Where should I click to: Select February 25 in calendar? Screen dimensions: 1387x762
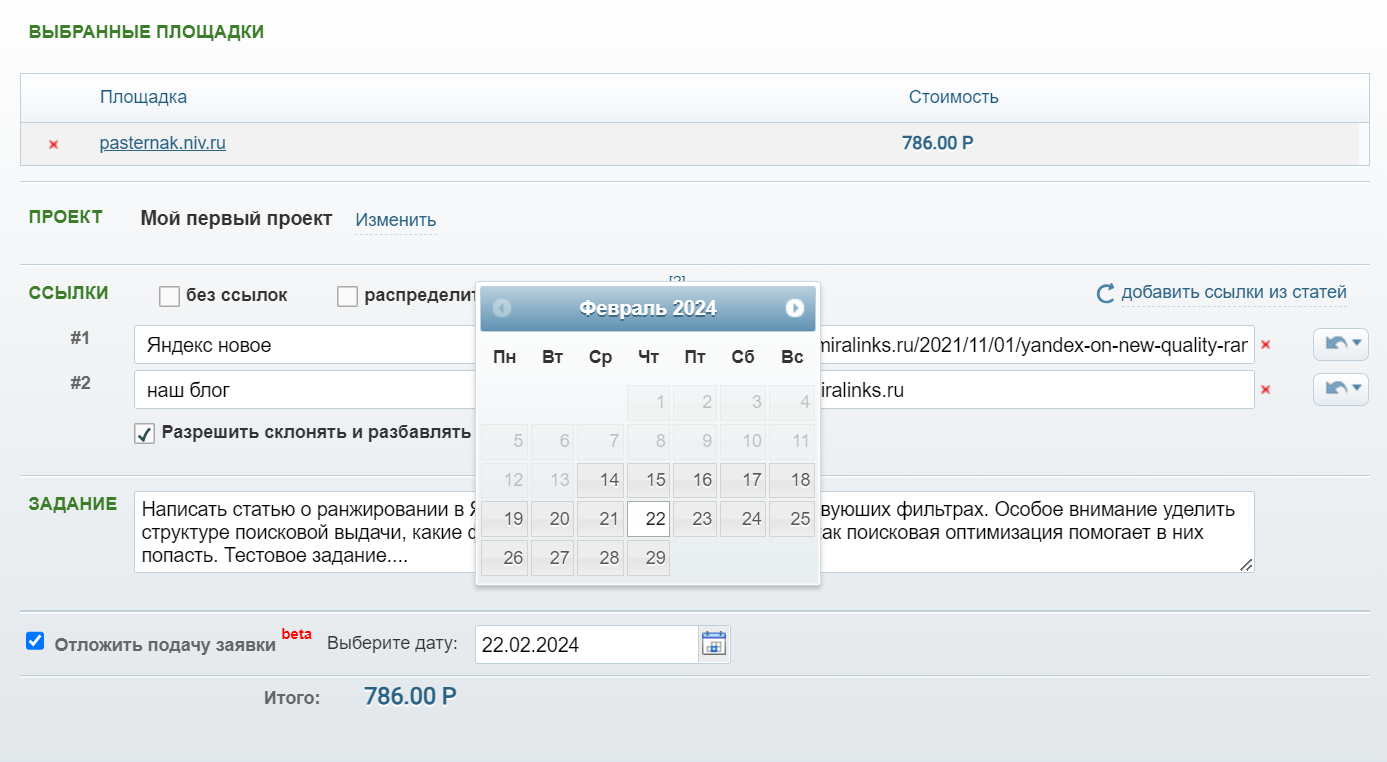point(791,519)
